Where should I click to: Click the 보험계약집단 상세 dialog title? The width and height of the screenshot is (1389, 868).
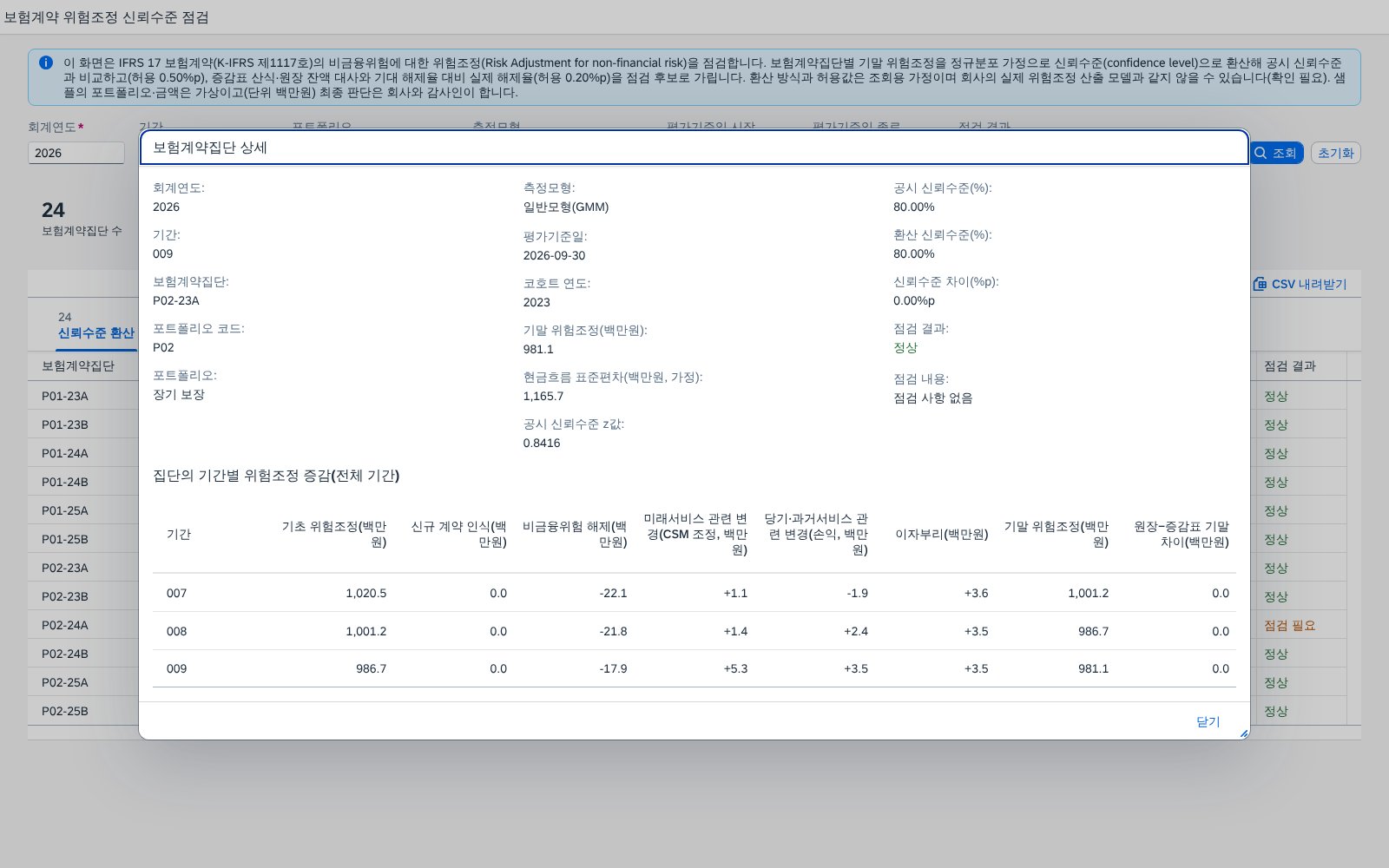[x=210, y=148]
